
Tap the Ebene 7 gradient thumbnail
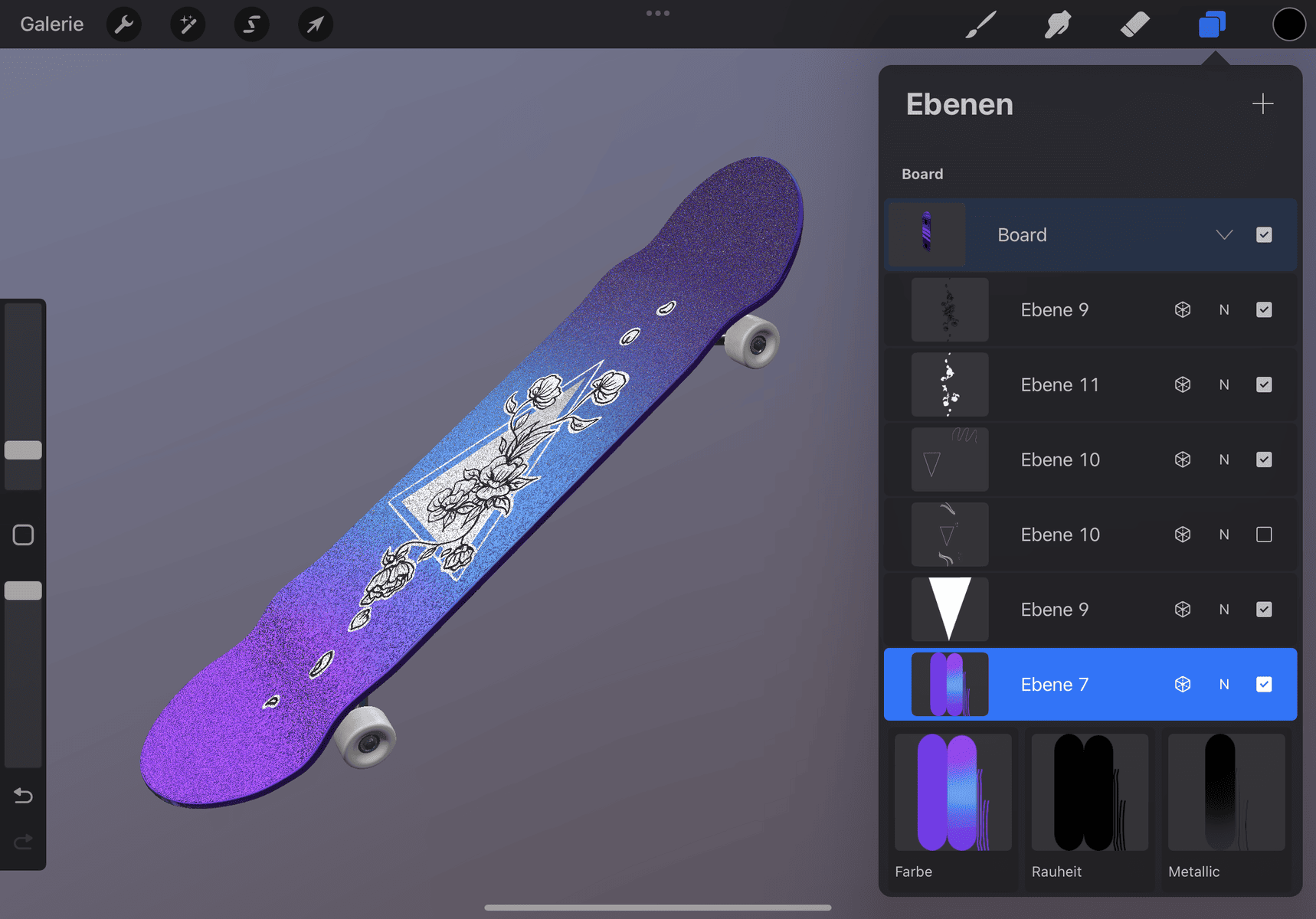pyautogui.click(x=950, y=685)
